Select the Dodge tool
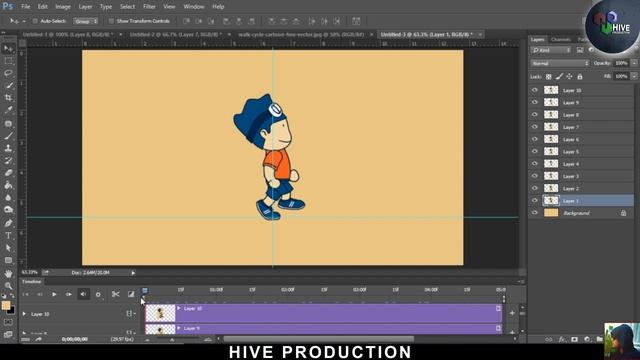Screen dimensions: 640x360 [8, 210]
